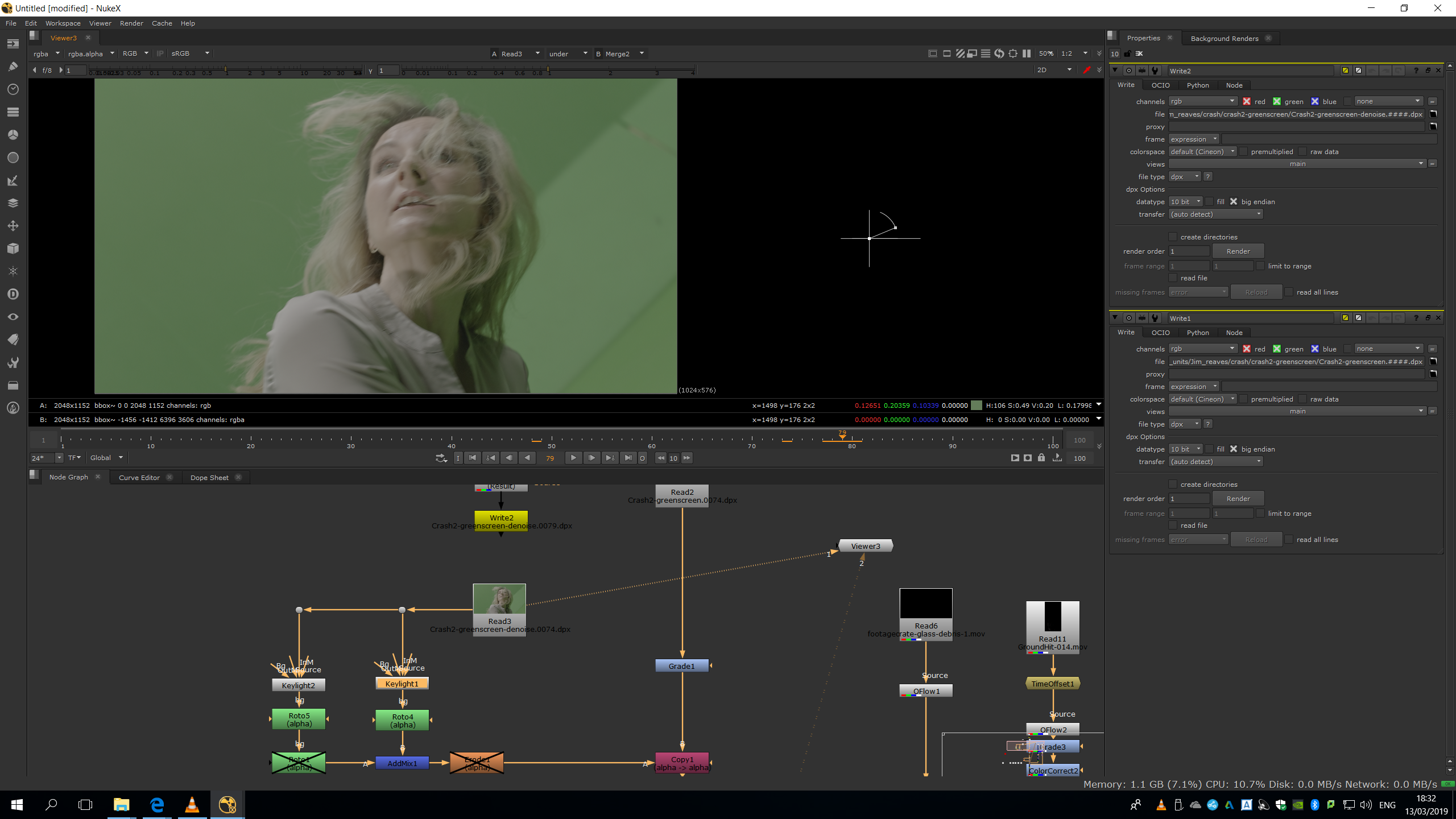This screenshot has height=819, width=1456.
Task: Switch to the Curve Editor tab
Action: [139, 477]
